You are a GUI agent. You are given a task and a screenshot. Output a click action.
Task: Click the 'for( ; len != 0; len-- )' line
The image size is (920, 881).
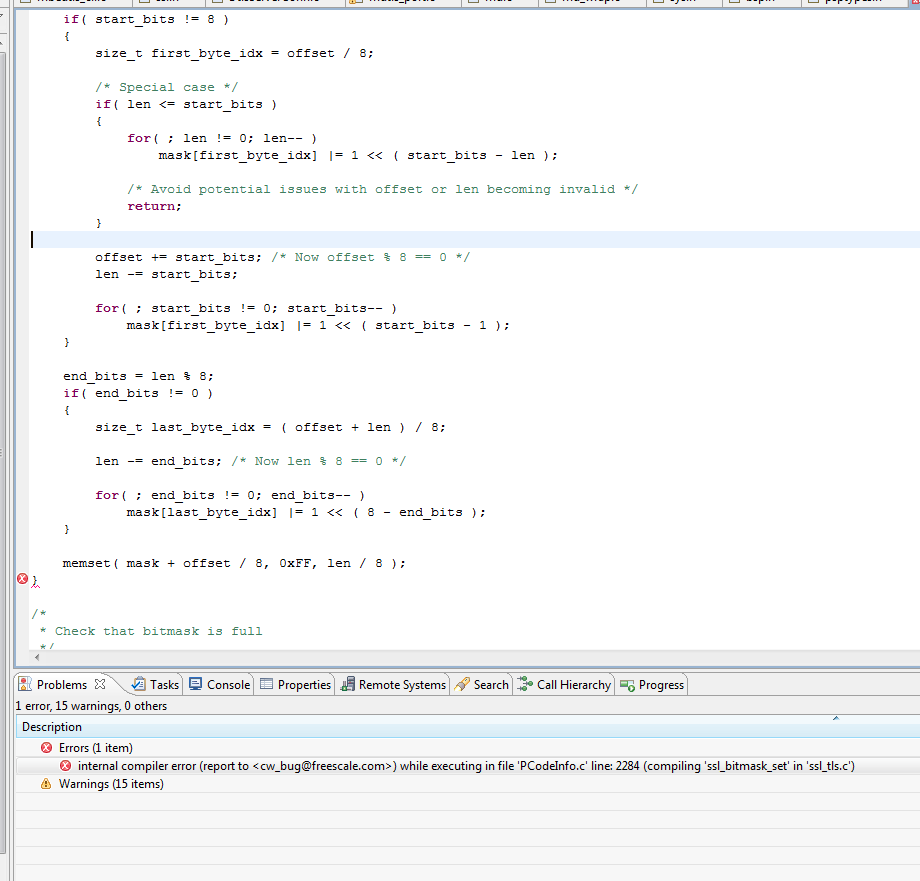pos(222,138)
